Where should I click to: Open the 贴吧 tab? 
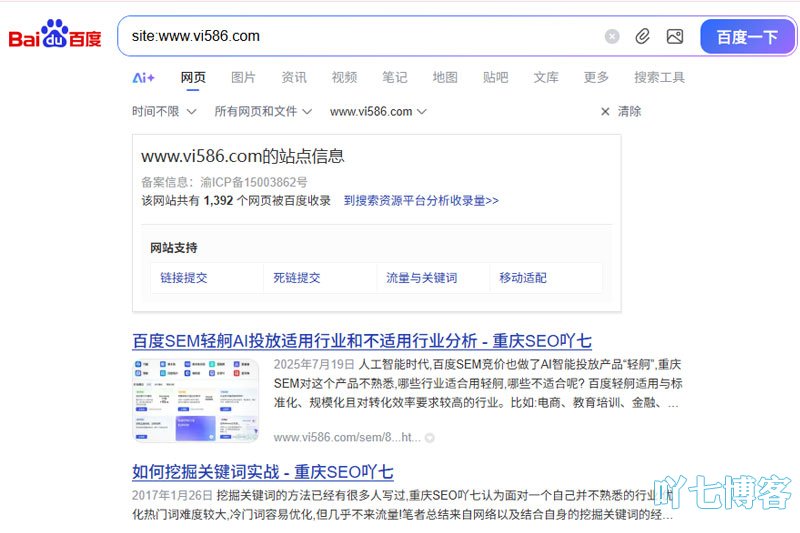(495, 78)
